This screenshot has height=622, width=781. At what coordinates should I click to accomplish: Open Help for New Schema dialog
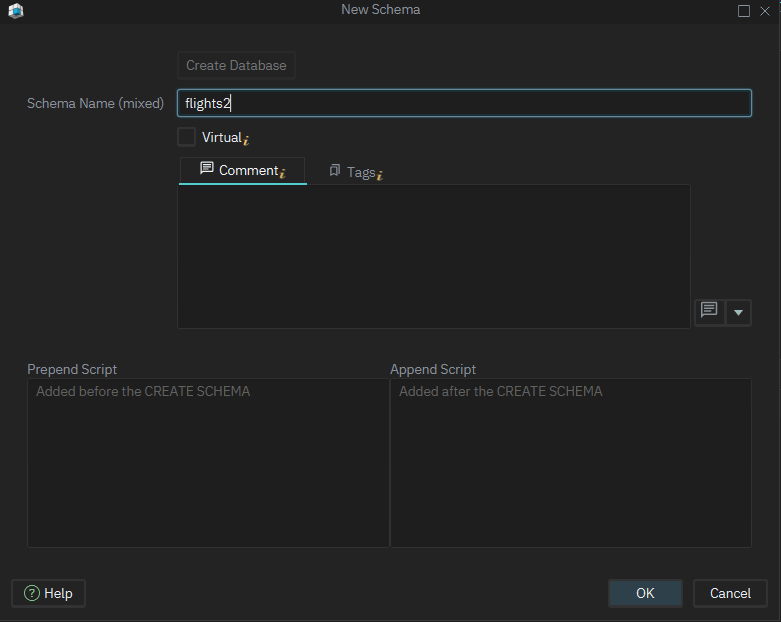[x=48, y=593]
